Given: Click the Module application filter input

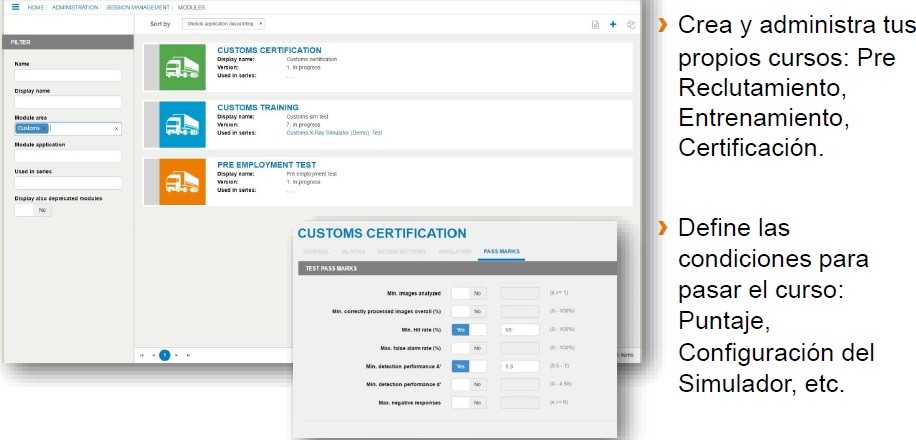Looking at the screenshot, I should pyautogui.click(x=68, y=156).
